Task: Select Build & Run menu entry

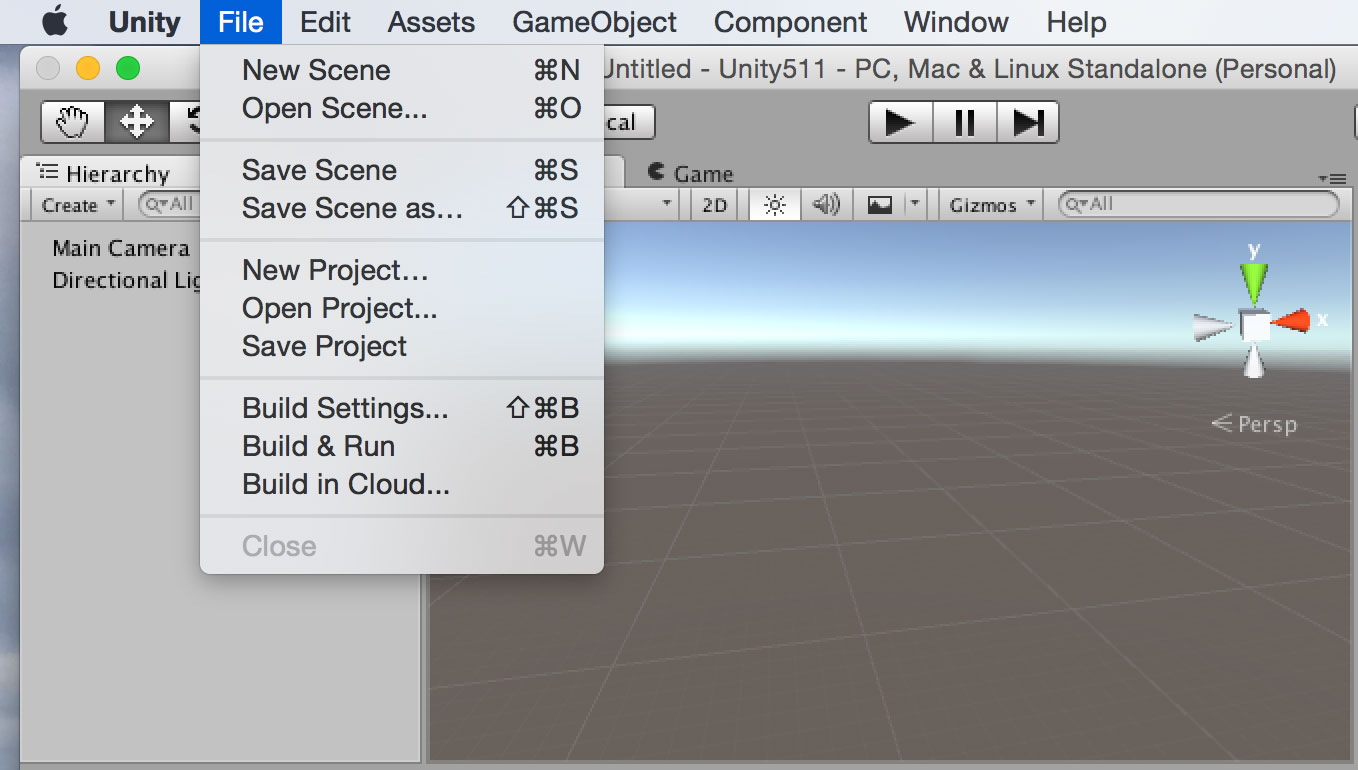Action: point(402,446)
